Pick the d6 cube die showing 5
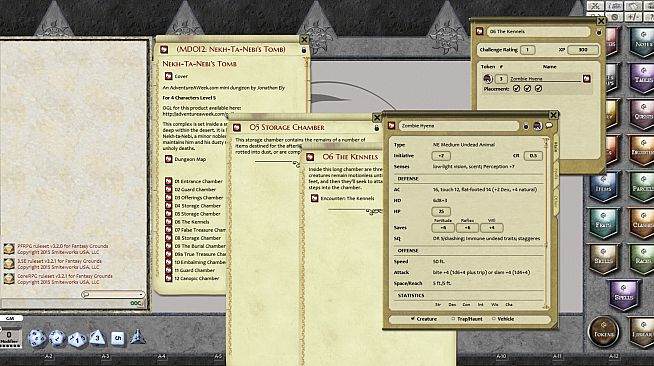 118,338
